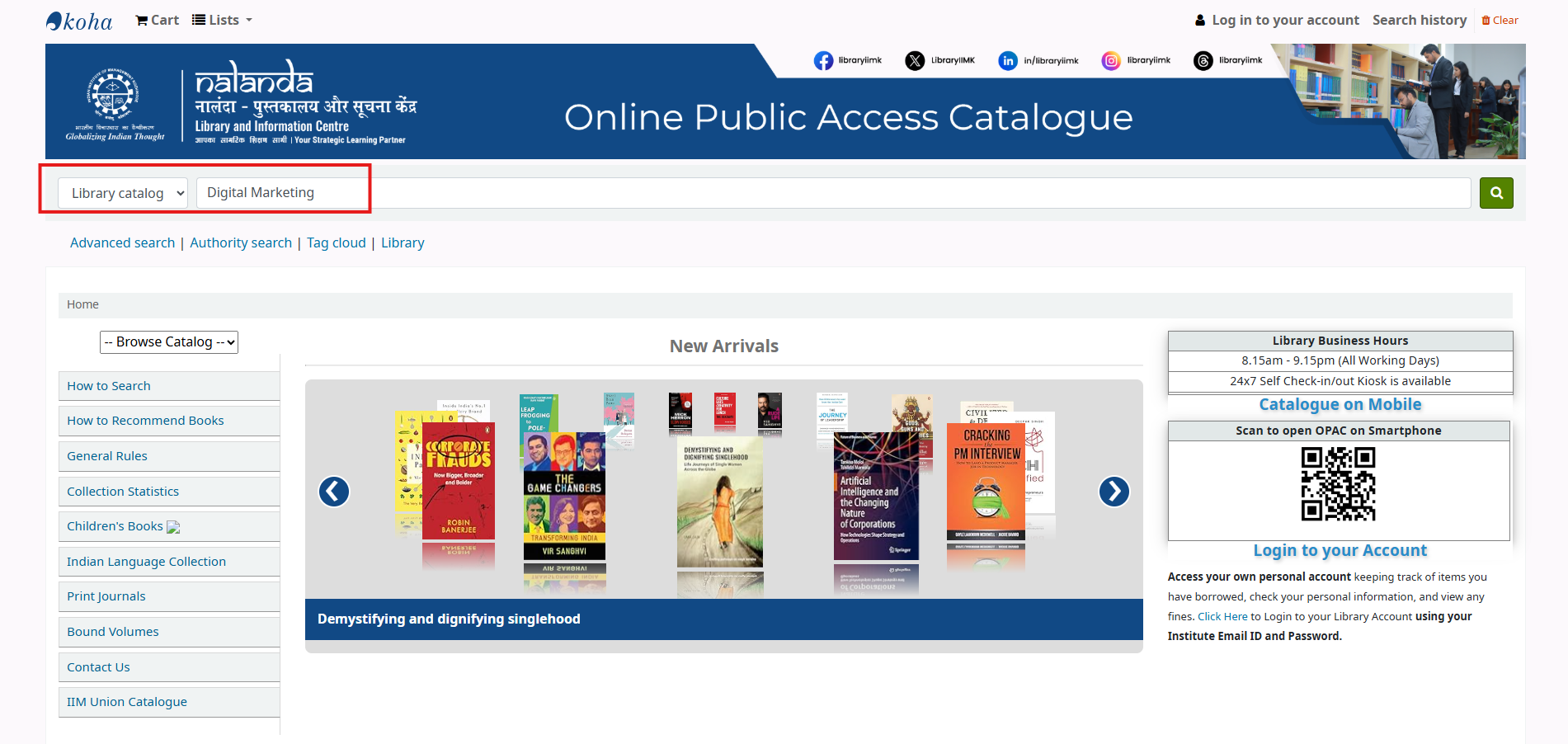Open Collection Statistics in the sidebar
This screenshot has height=744, width=1568.
click(x=123, y=492)
